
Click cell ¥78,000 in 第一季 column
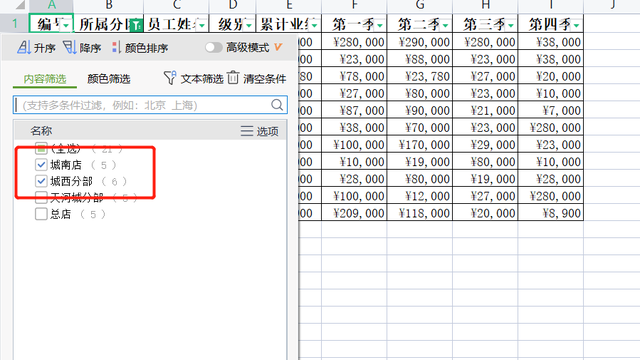pyautogui.click(x=354, y=76)
